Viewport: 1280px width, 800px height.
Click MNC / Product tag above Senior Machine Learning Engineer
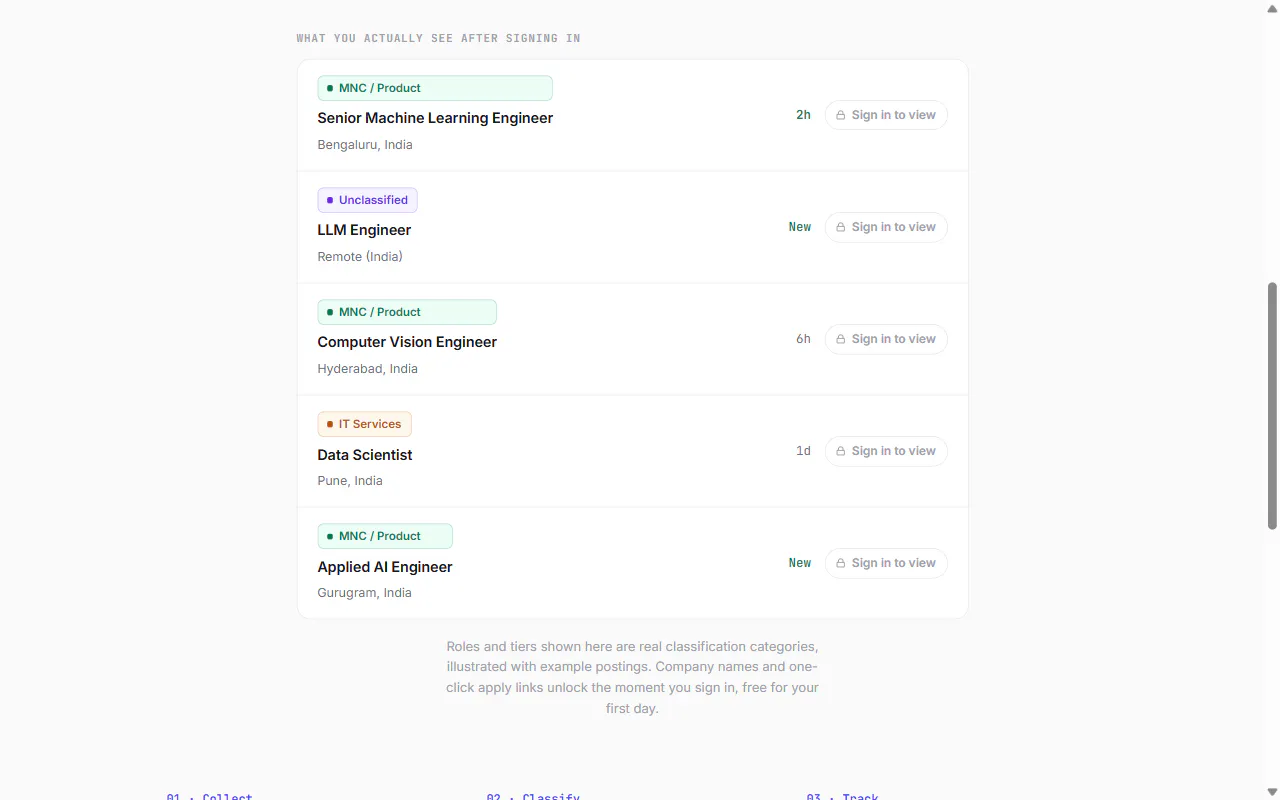[x=435, y=88]
